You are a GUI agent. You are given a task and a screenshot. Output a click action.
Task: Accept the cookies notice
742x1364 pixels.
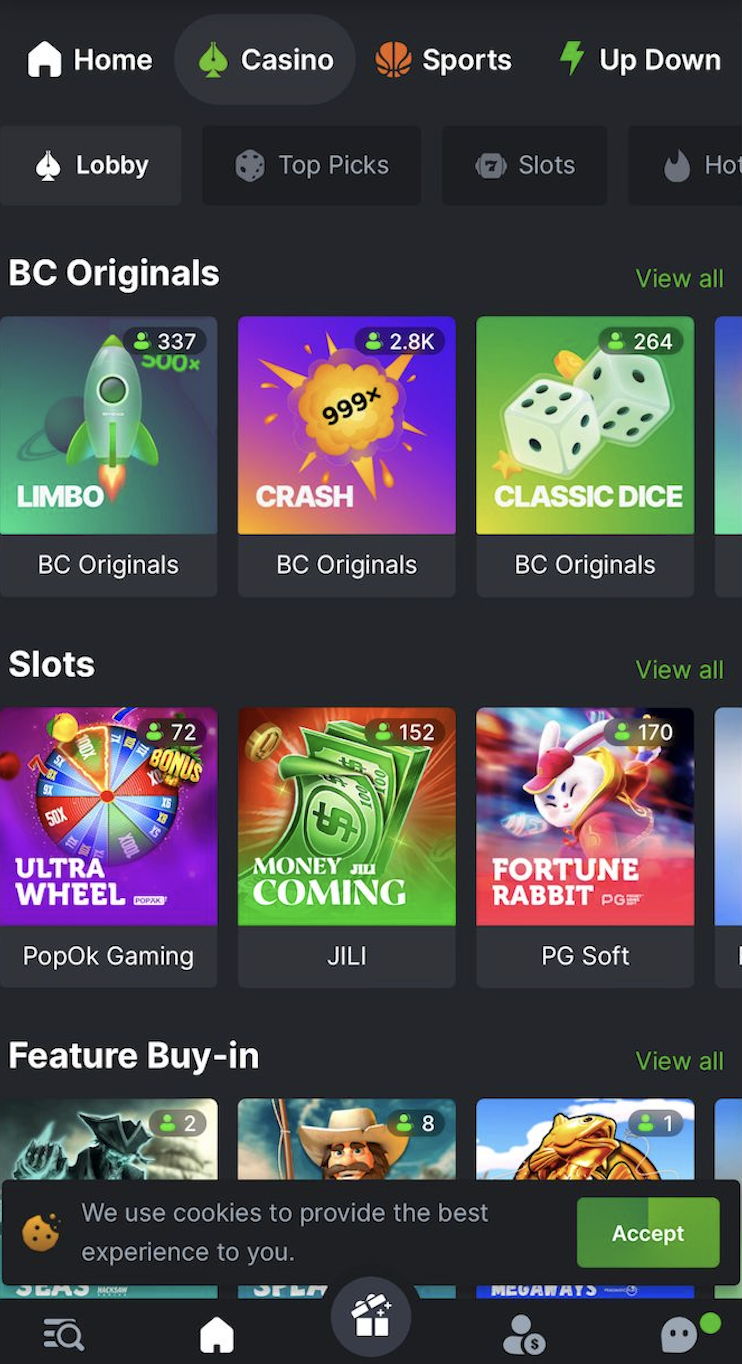648,1233
